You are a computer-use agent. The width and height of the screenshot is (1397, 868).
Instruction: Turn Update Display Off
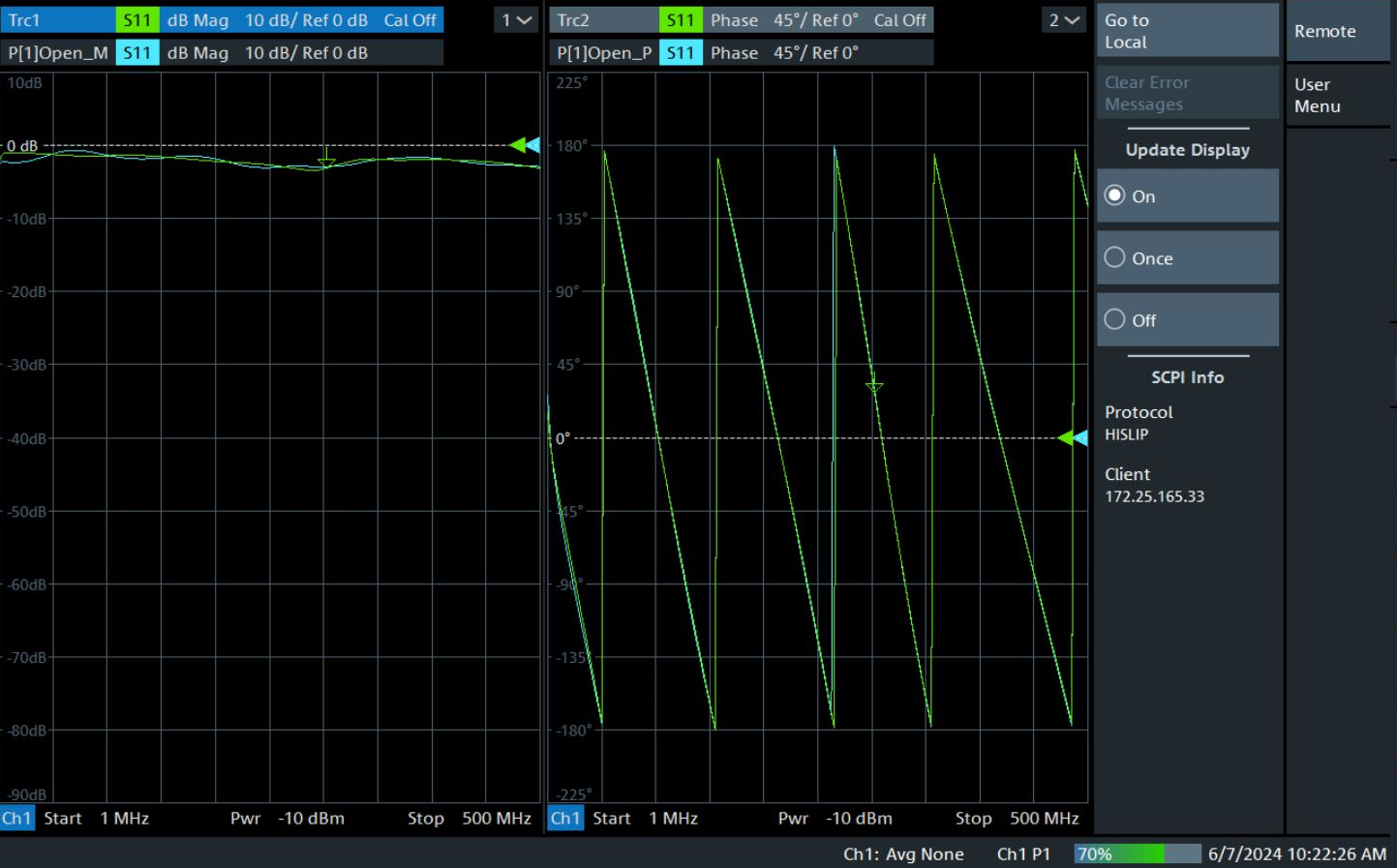pos(1187,319)
